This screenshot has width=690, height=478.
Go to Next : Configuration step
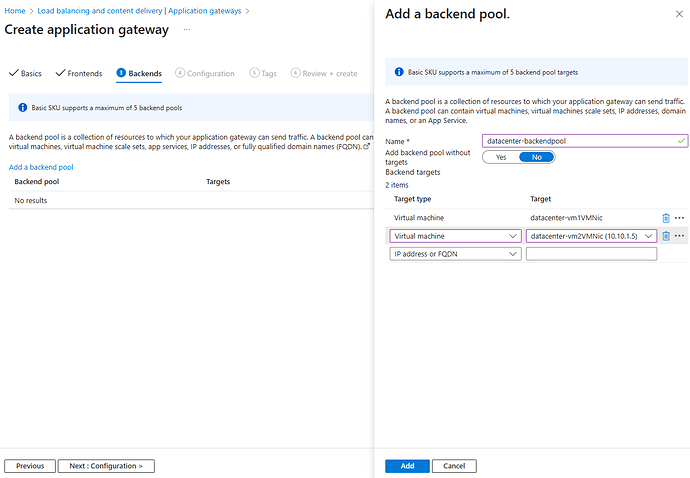(x=106, y=466)
